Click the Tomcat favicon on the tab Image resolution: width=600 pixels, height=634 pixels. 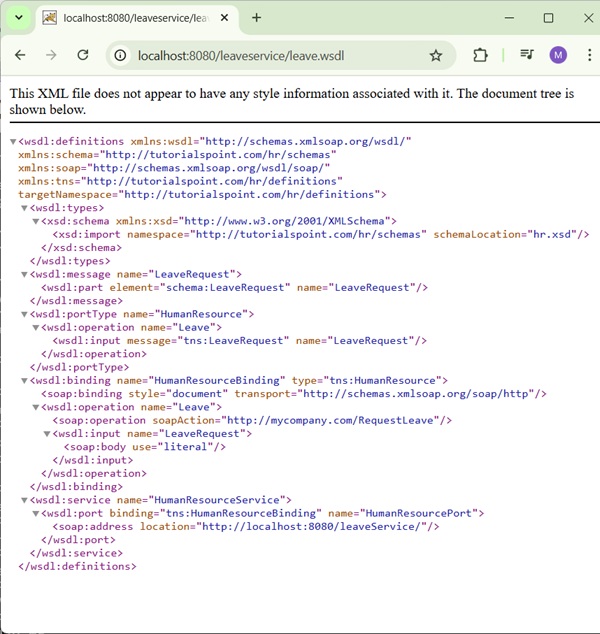[x=49, y=18]
